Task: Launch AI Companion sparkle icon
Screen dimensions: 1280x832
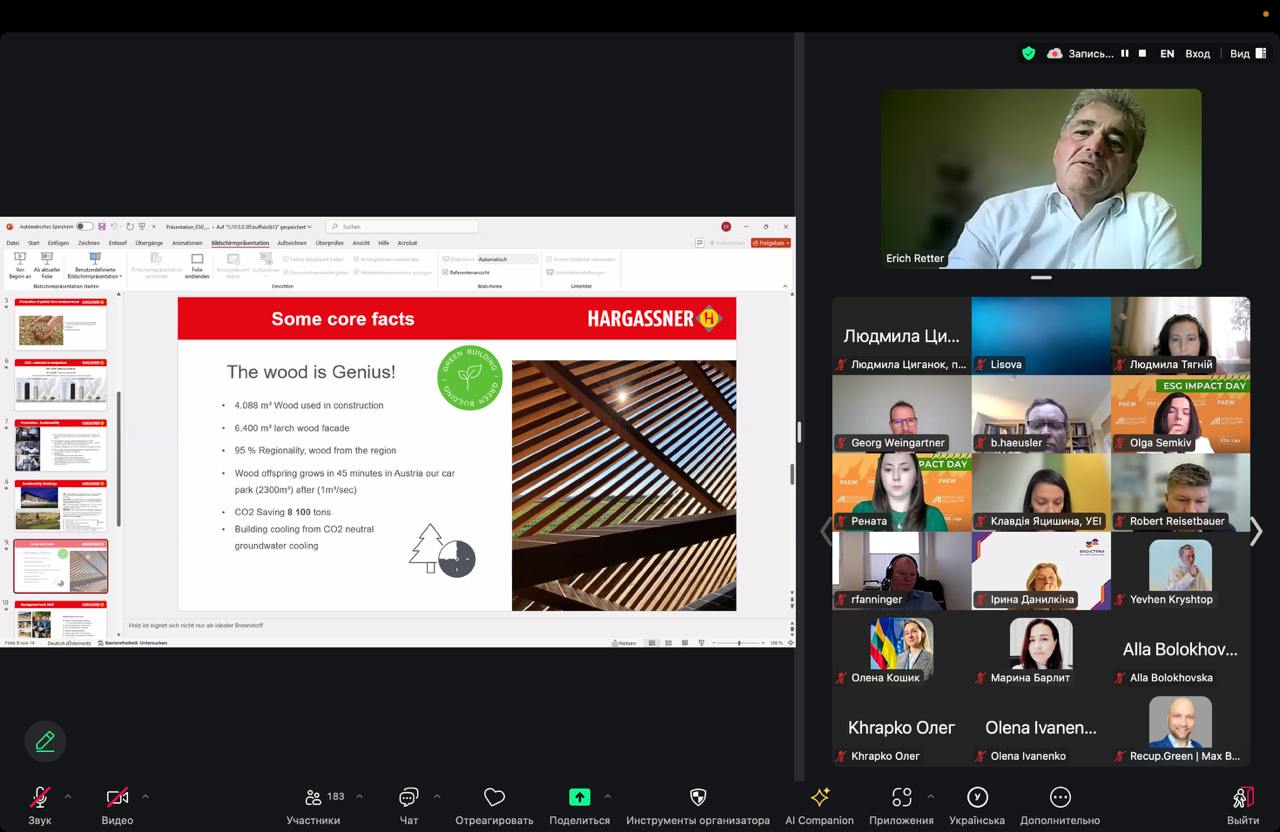Action: (819, 797)
